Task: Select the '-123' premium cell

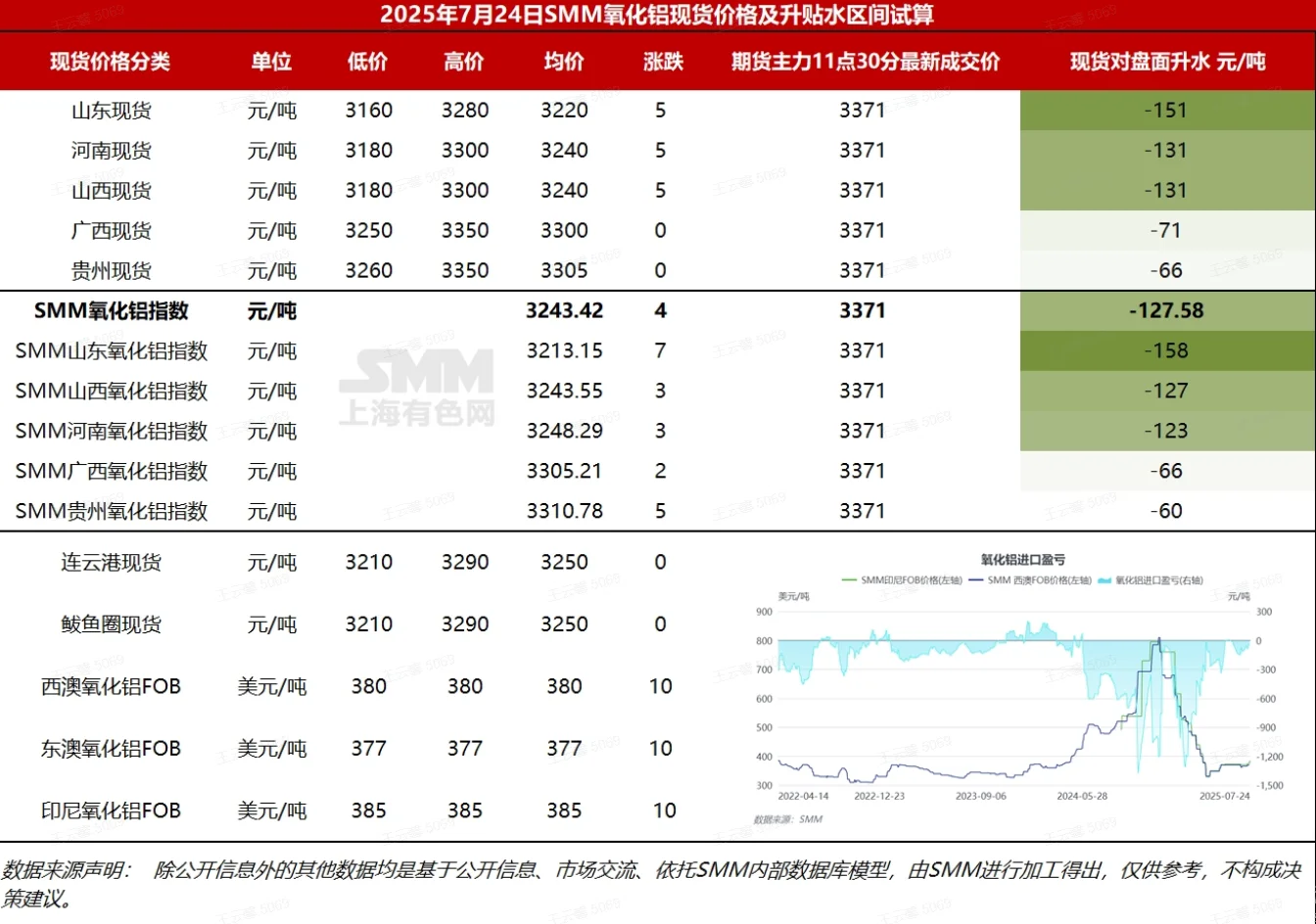Action: pos(1166,432)
